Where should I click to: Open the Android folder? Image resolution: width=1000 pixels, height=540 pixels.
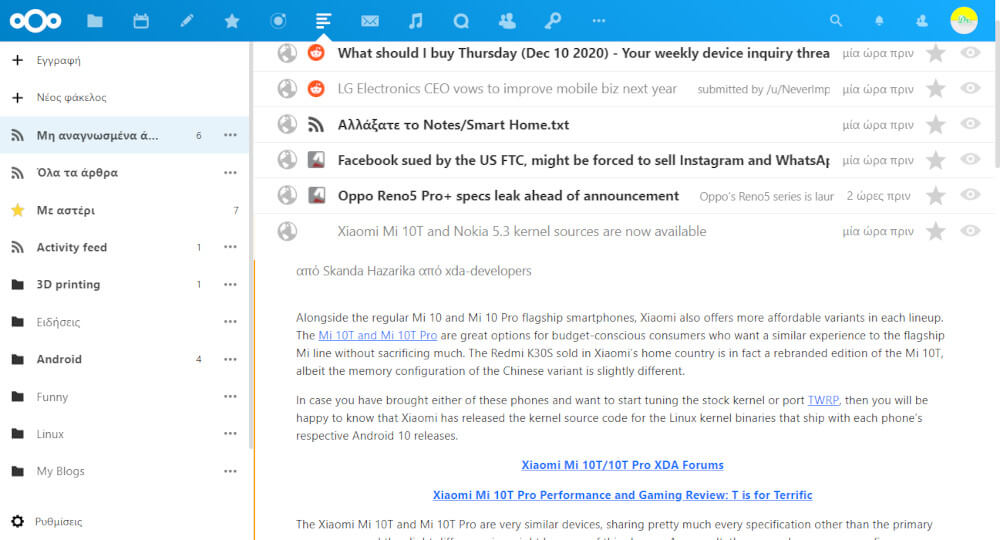coord(59,359)
